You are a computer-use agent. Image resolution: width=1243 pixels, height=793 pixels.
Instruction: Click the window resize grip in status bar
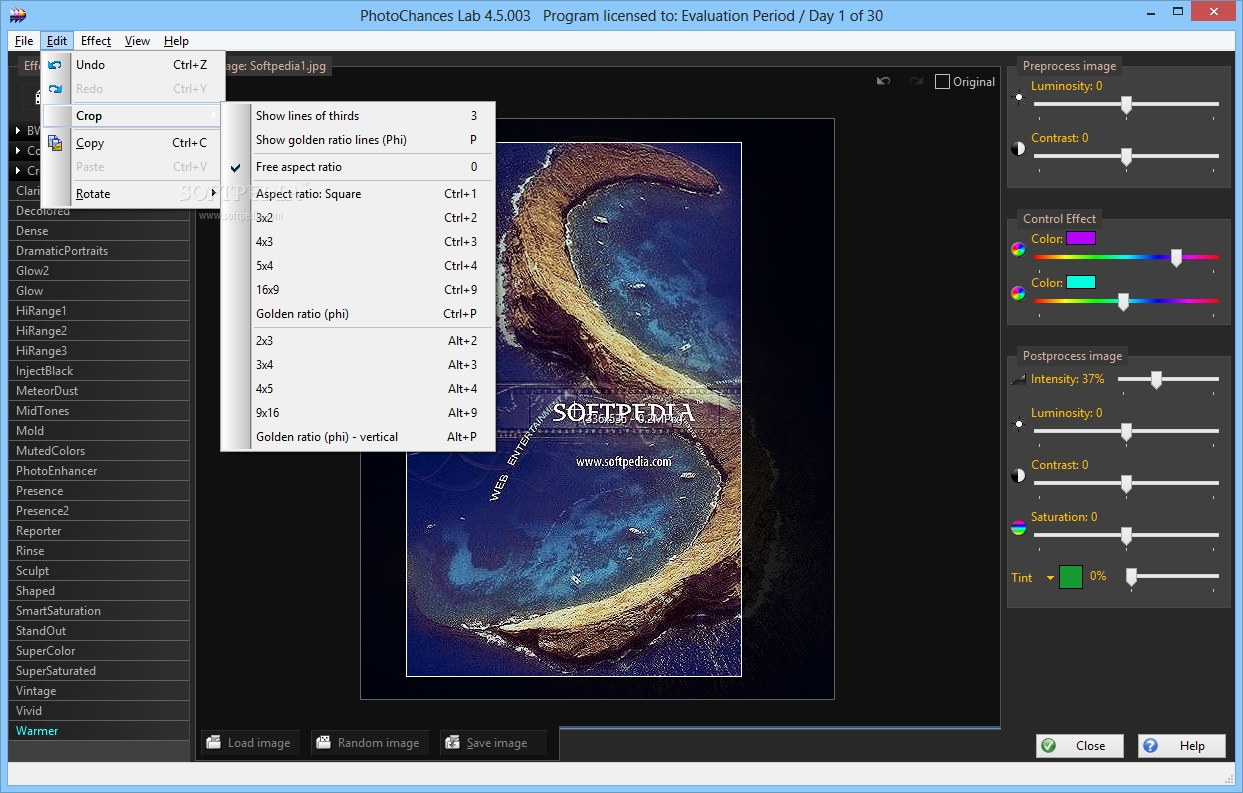coord(1231,777)
